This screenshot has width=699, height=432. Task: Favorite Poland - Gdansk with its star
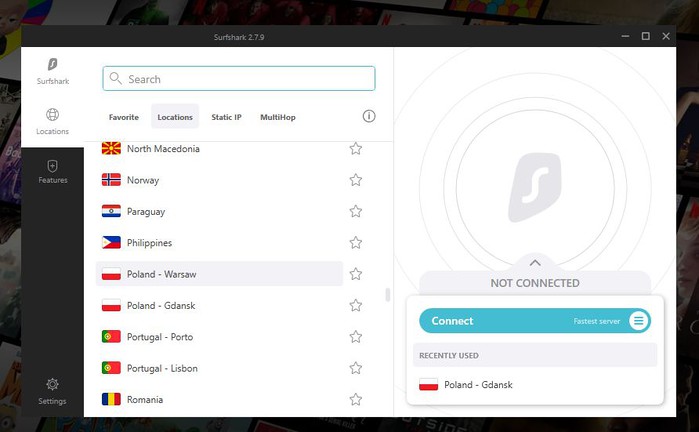355,305
